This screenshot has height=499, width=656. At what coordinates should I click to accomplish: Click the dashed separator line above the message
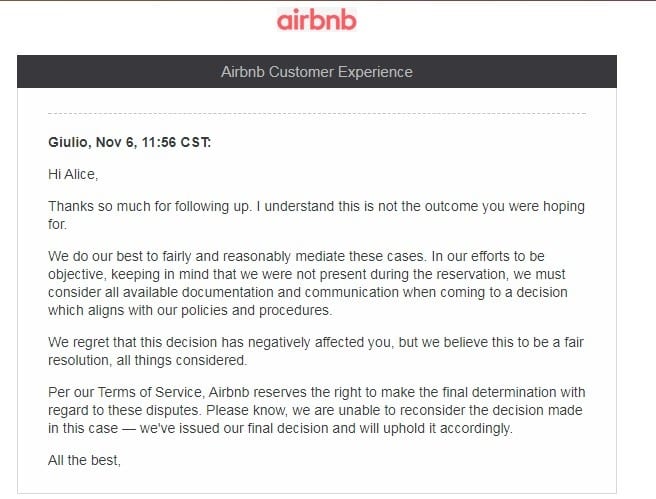tap(317, 113)
